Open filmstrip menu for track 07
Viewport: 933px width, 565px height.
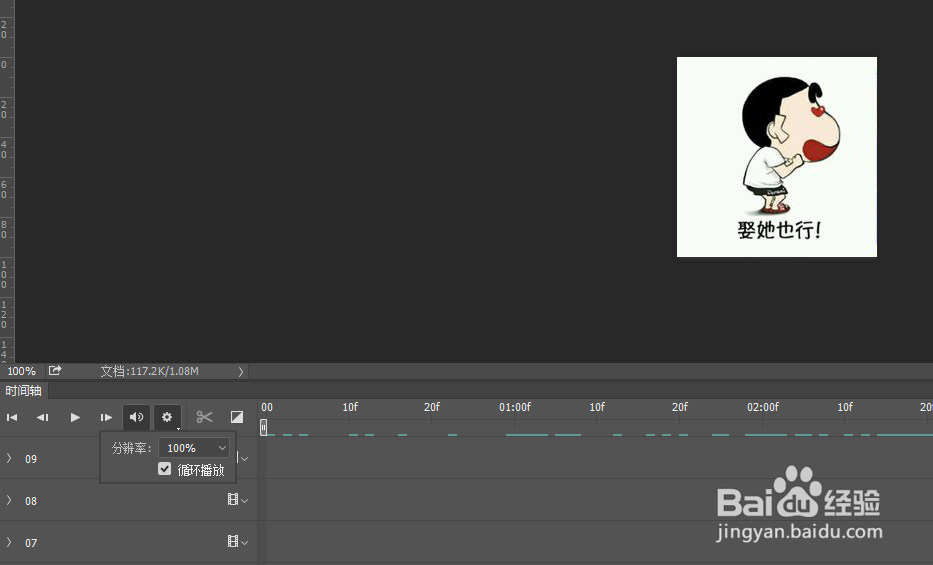237,541
